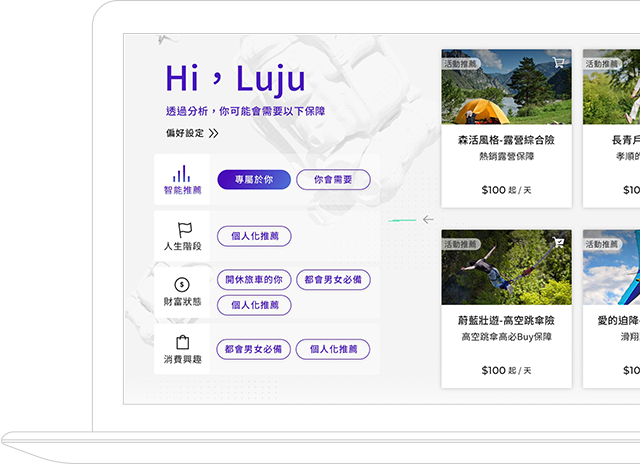Click the 消費興趣 shopping bag icon
Image resolution: width=640 pixels, height=464 pixels.
(182, 342)
